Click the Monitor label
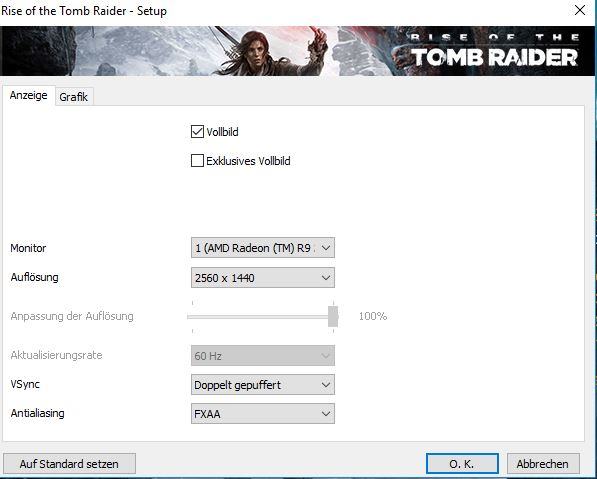The height and width of the screenshot is (479, 597). point(28,248)
